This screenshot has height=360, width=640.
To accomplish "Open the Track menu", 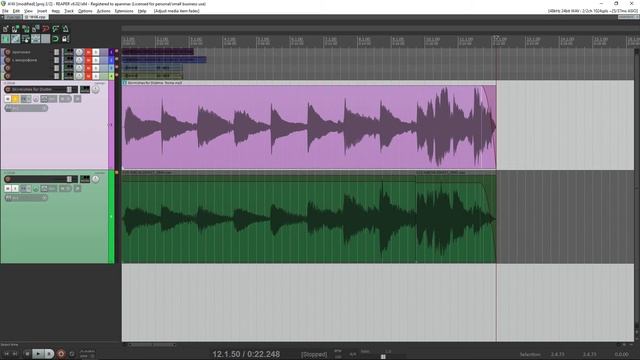I will (x=69, y=11).
